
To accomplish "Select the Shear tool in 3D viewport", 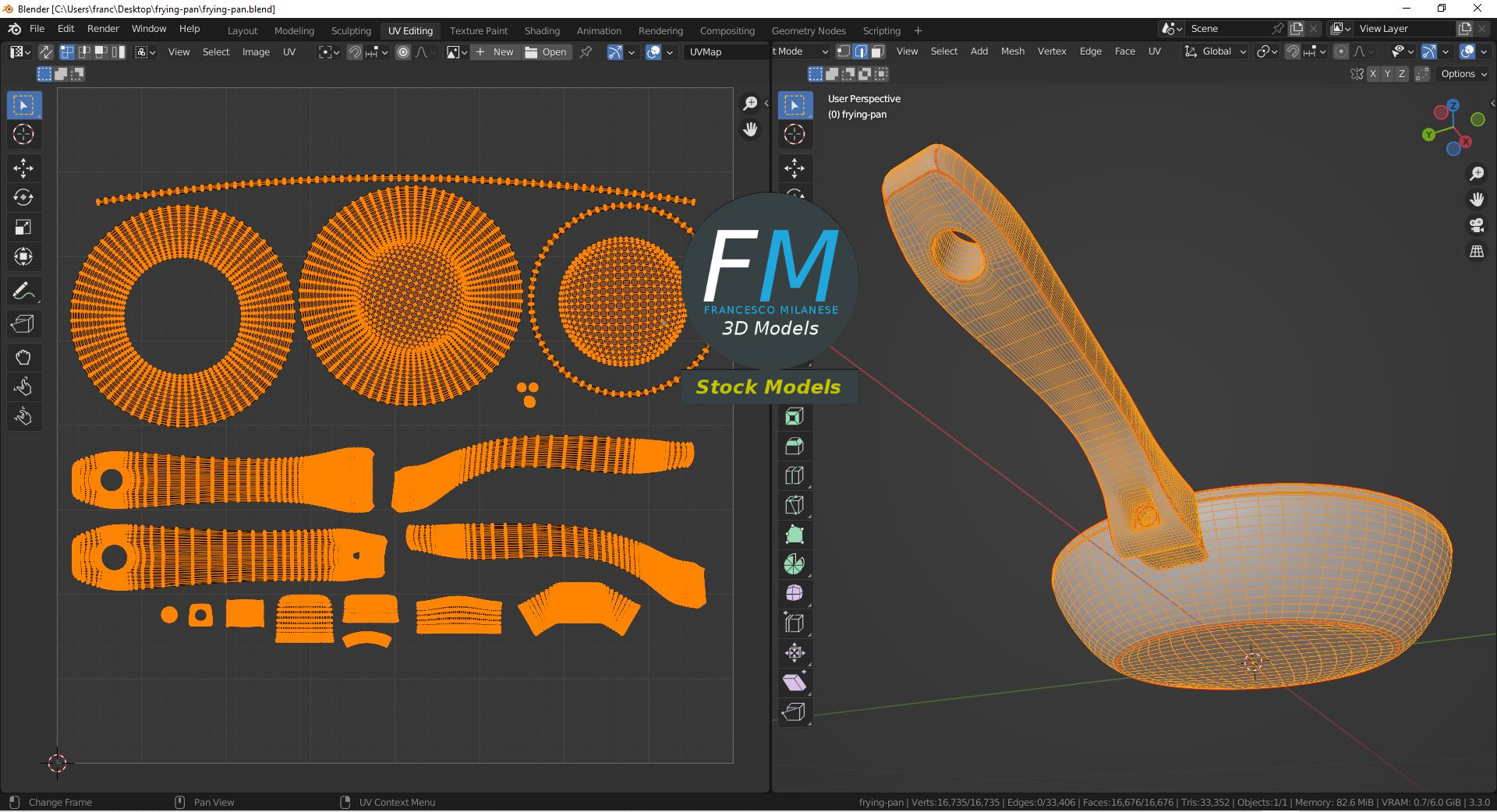I will (794, 683).
